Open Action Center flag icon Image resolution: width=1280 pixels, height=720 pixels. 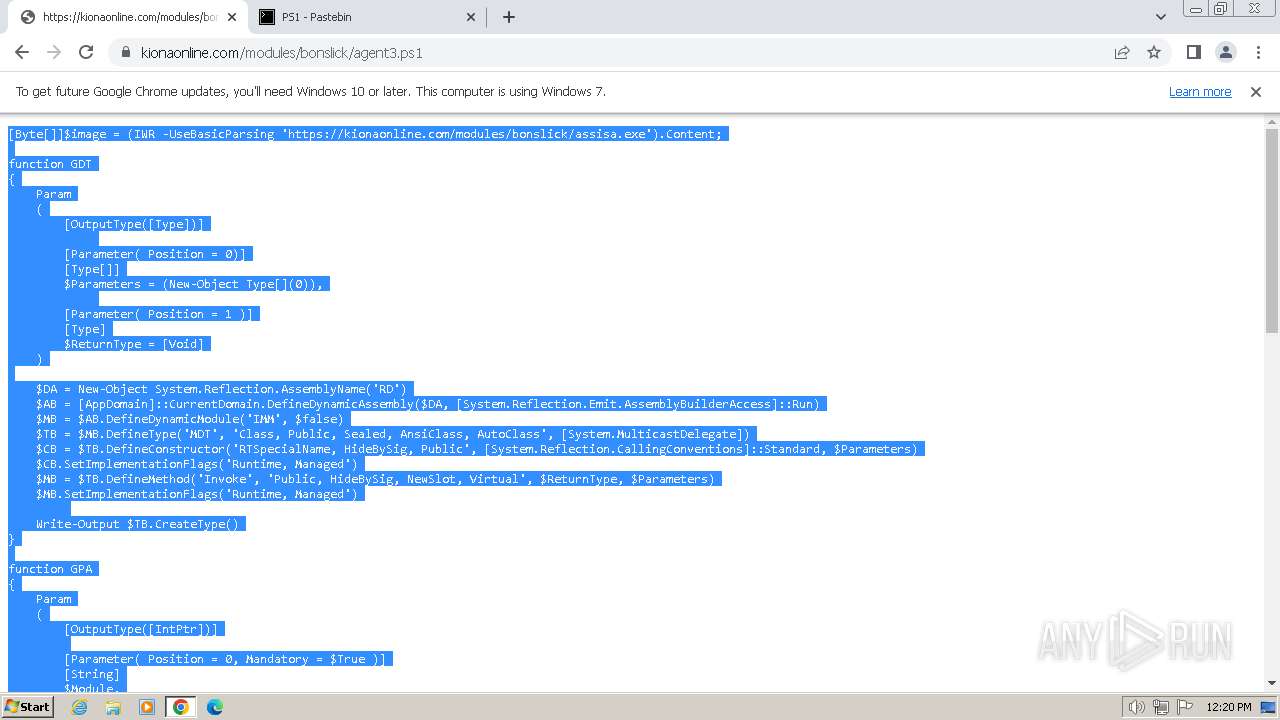coord(1185,707)
